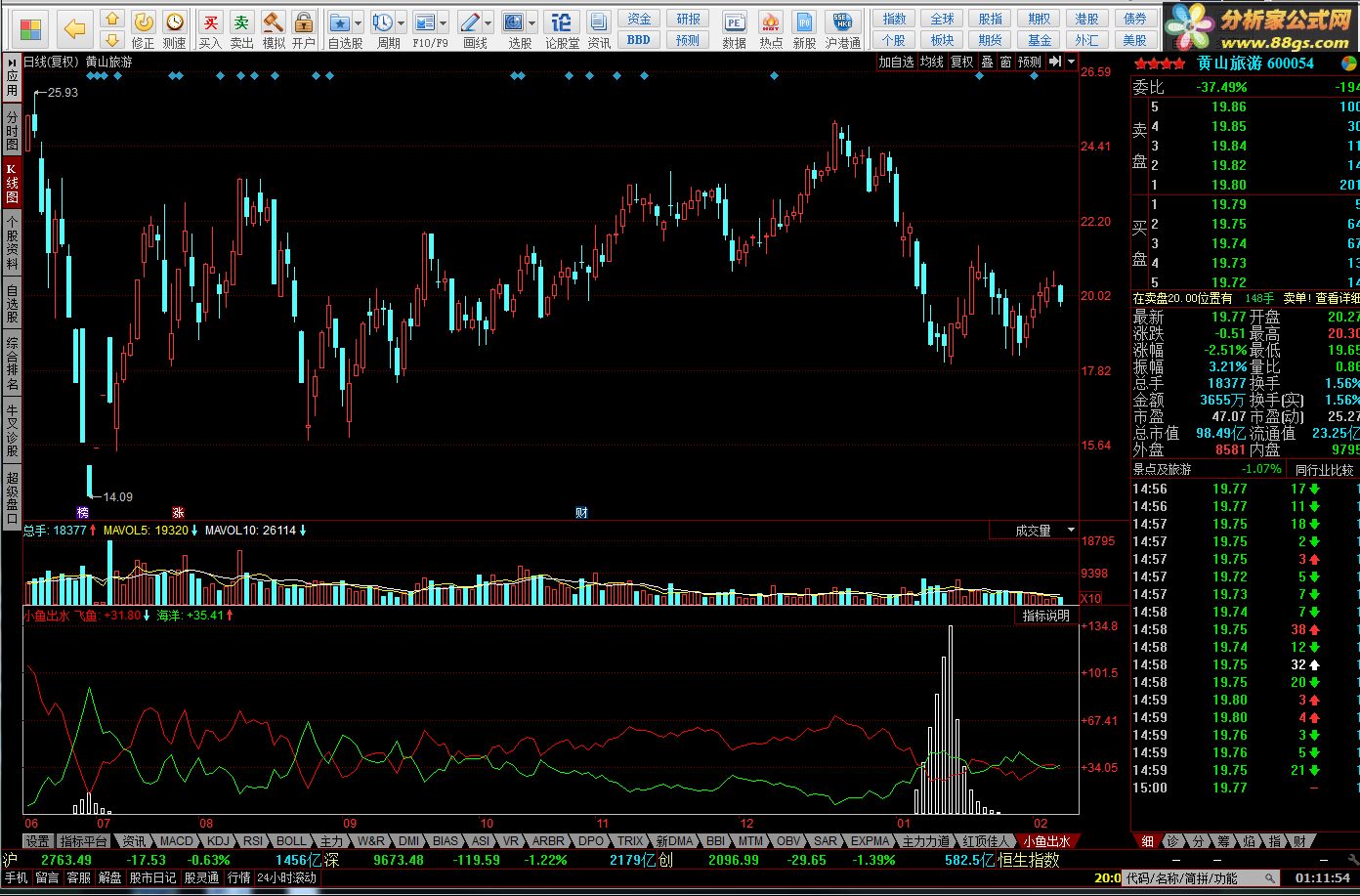This screenshot has height=896, width=1360.
Task: Open the 指标平台 tab
Action: pos(84,840)
